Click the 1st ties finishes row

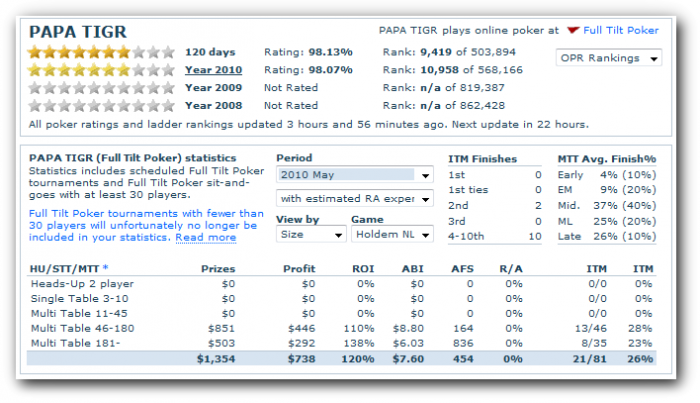tap(495, 190)
